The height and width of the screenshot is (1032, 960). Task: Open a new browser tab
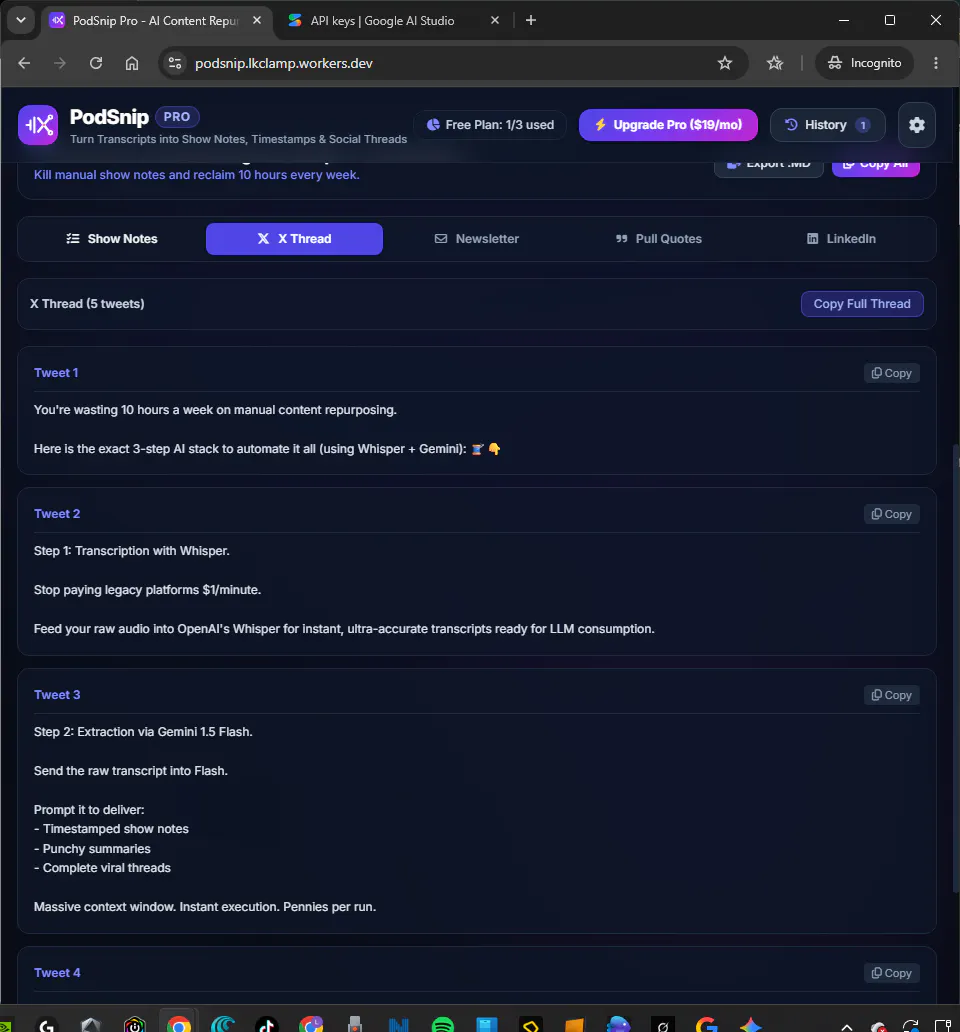tap(531, 20)
